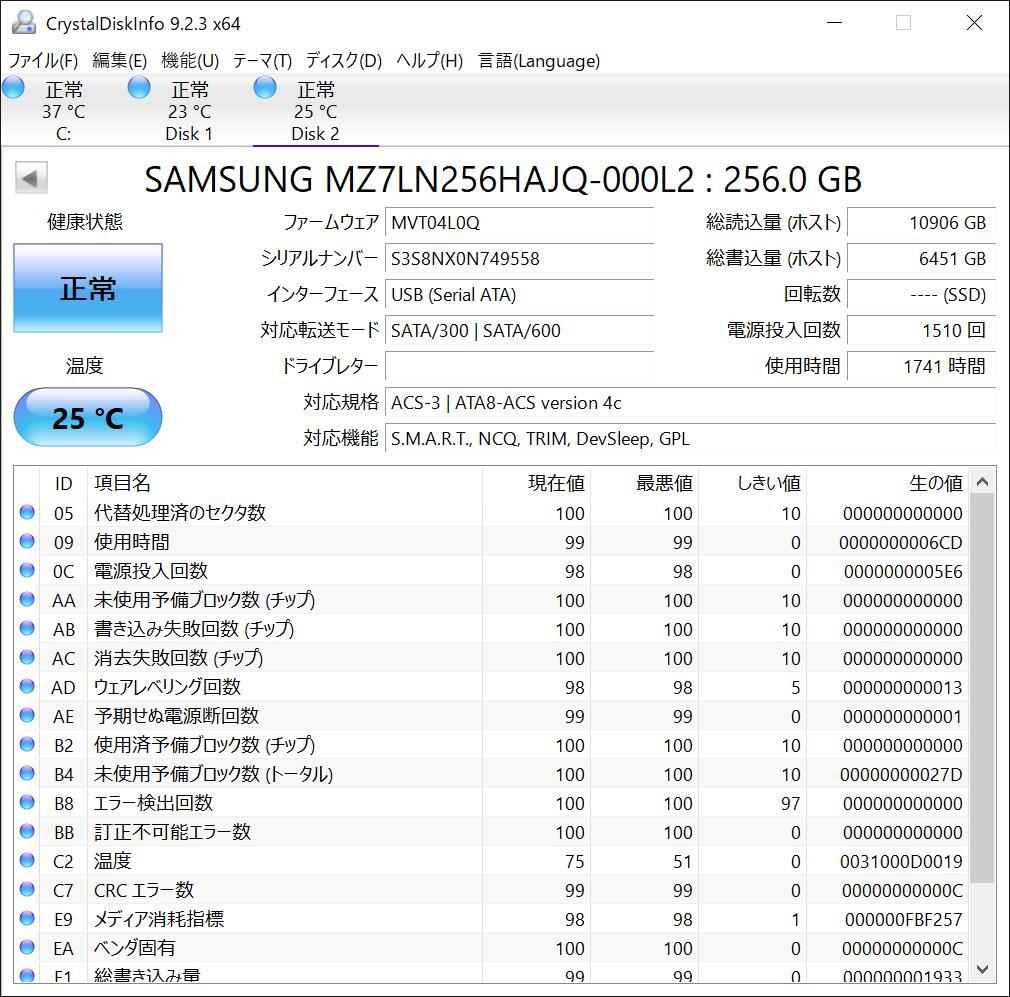This screenshot has width=1010, height=997.
Task: Select the C: drive tab
Action: [63, 110]
